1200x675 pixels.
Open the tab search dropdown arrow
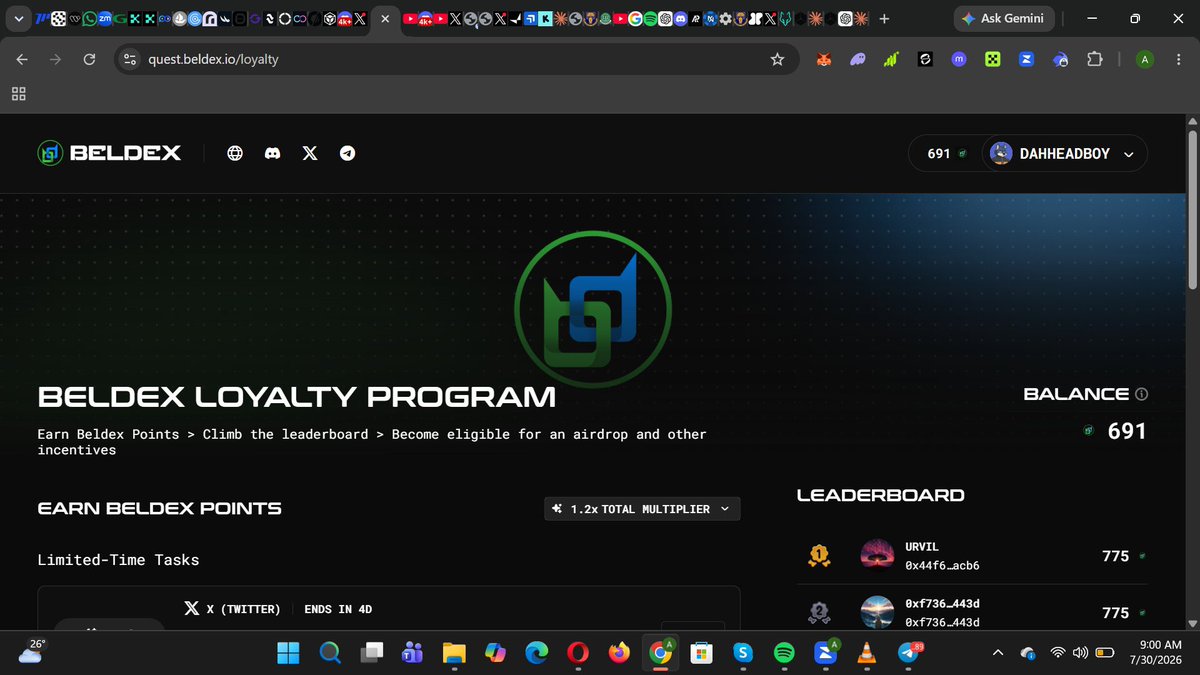(x=19, y=19)
